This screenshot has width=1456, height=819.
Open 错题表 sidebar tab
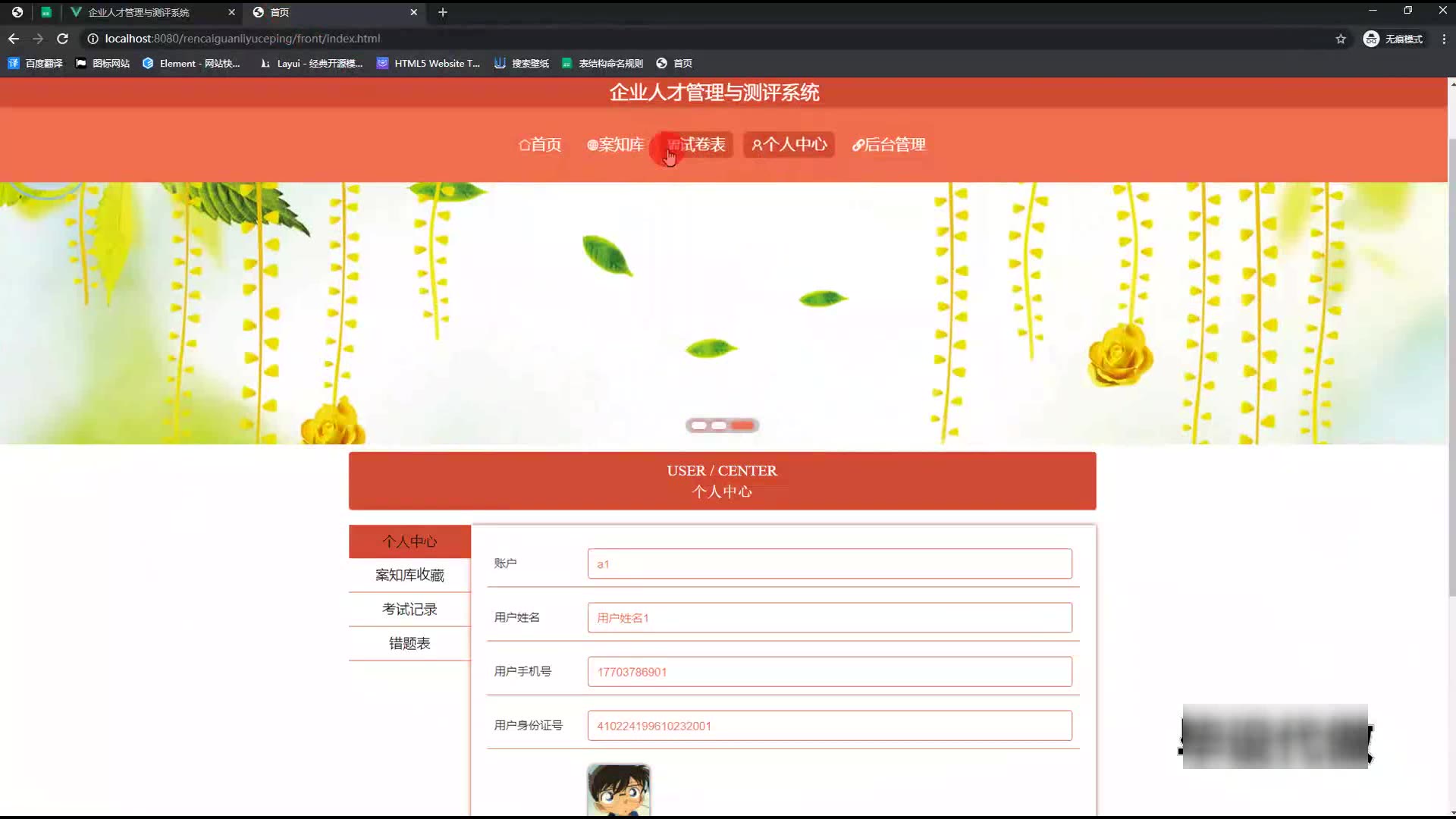(x=409, y=644)
